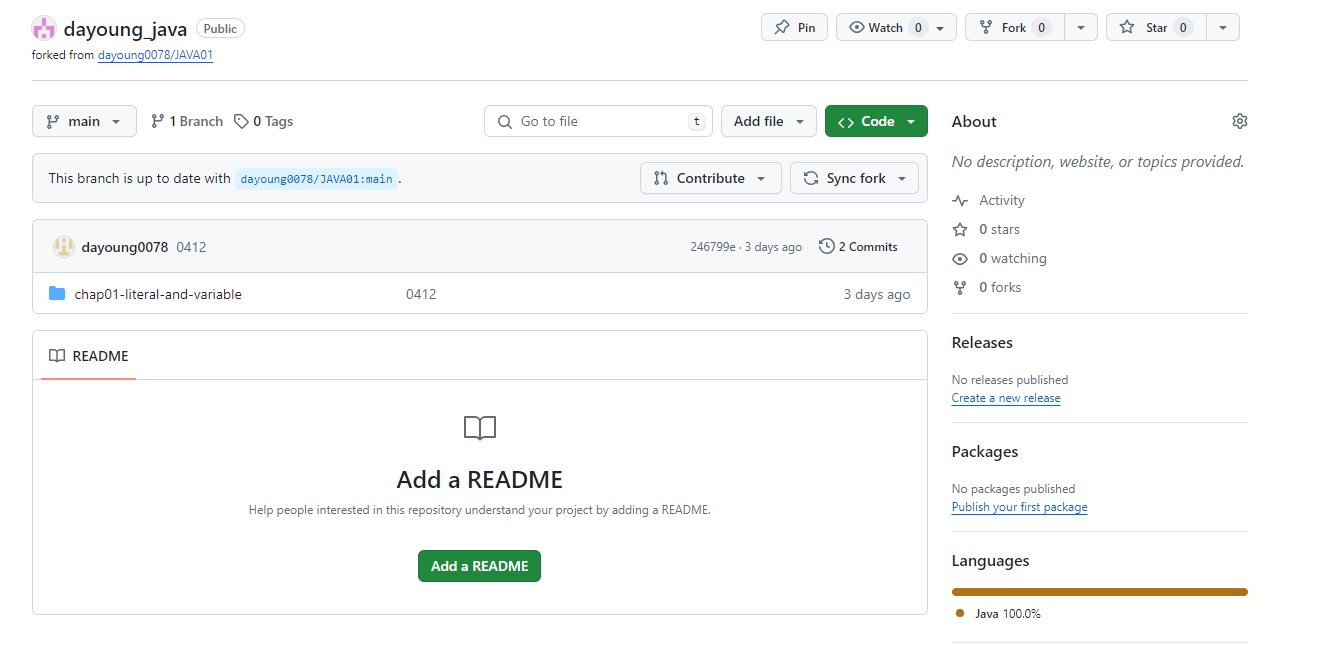Click the dayoung_java repository avatar icon
This screenshot has width=1329, height=650.
coord(44,28)
